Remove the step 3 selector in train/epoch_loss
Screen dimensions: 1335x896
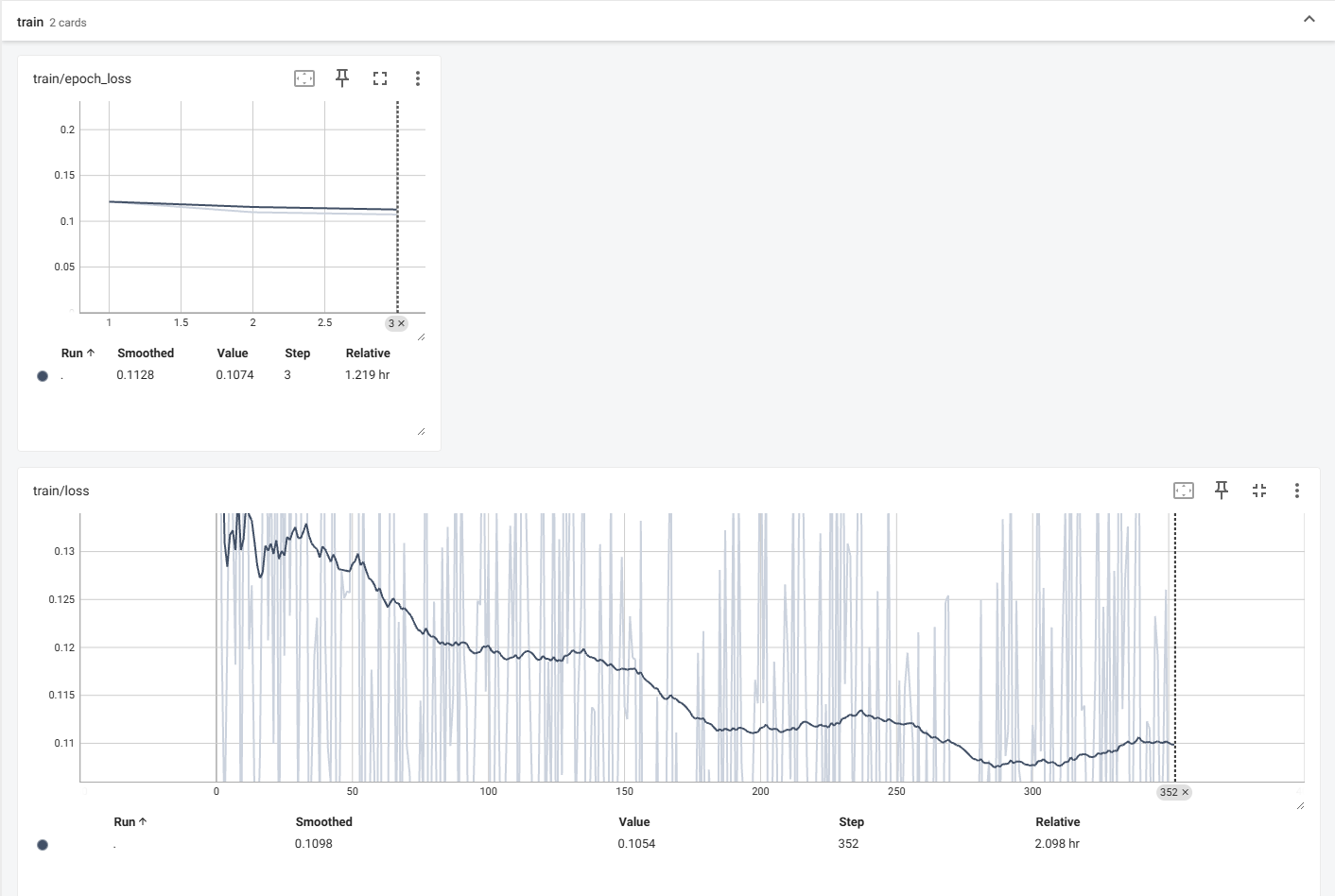pos(401,323)
